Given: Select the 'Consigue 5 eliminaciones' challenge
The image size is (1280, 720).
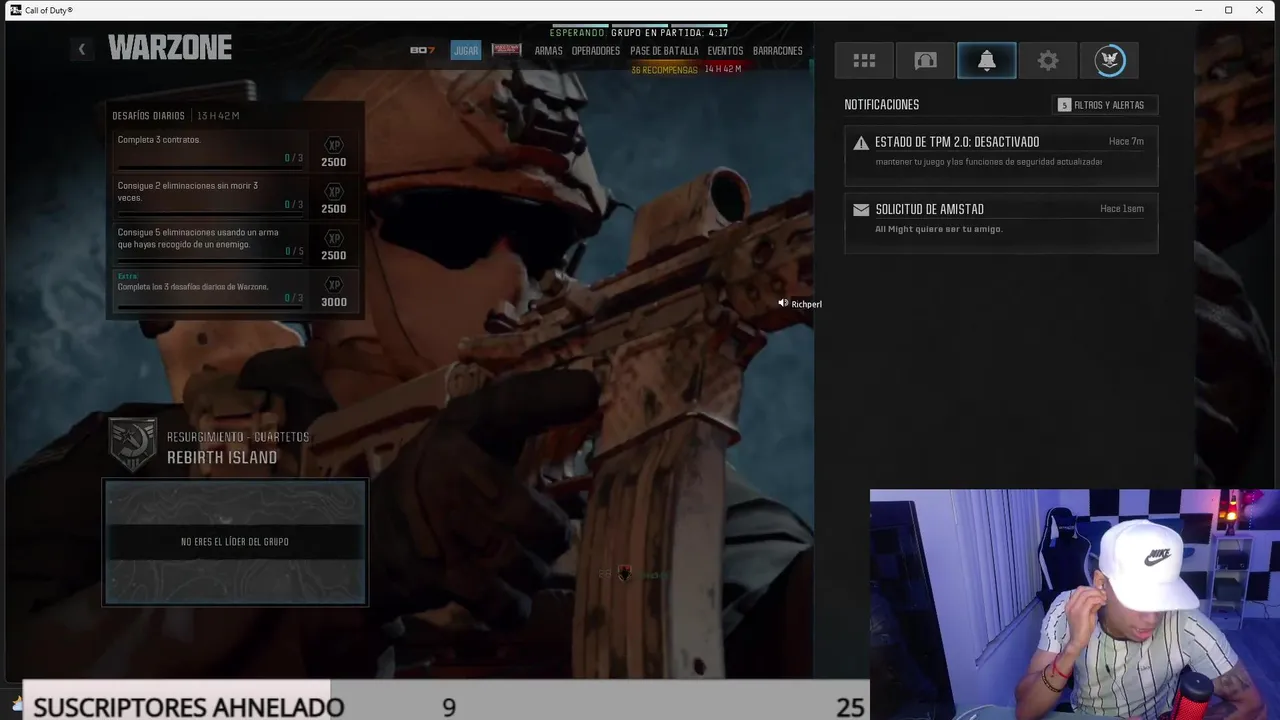Looking at the screenshot, I should click(234, 243).
